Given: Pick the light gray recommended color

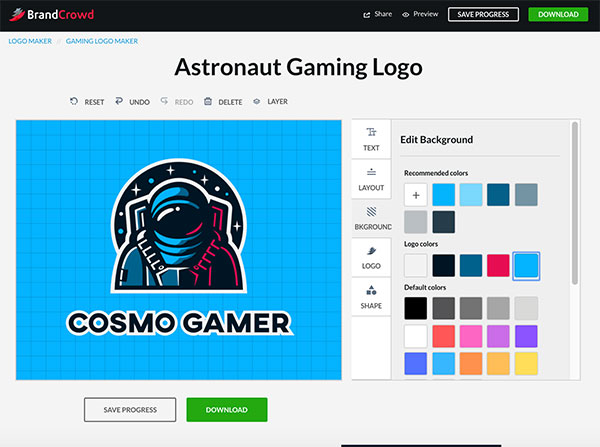Looking at the screenshot, I should [x=416, y=222].
